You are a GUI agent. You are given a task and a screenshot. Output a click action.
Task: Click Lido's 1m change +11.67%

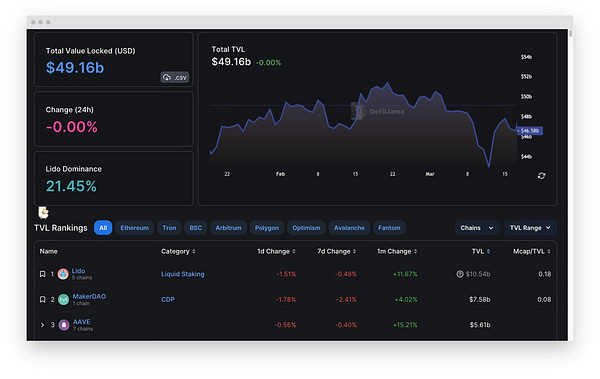coord(405,274)
